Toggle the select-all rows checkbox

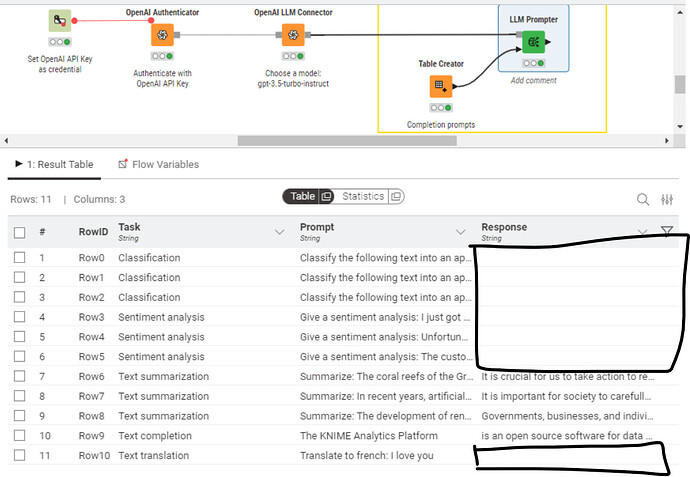coord(19,232)
